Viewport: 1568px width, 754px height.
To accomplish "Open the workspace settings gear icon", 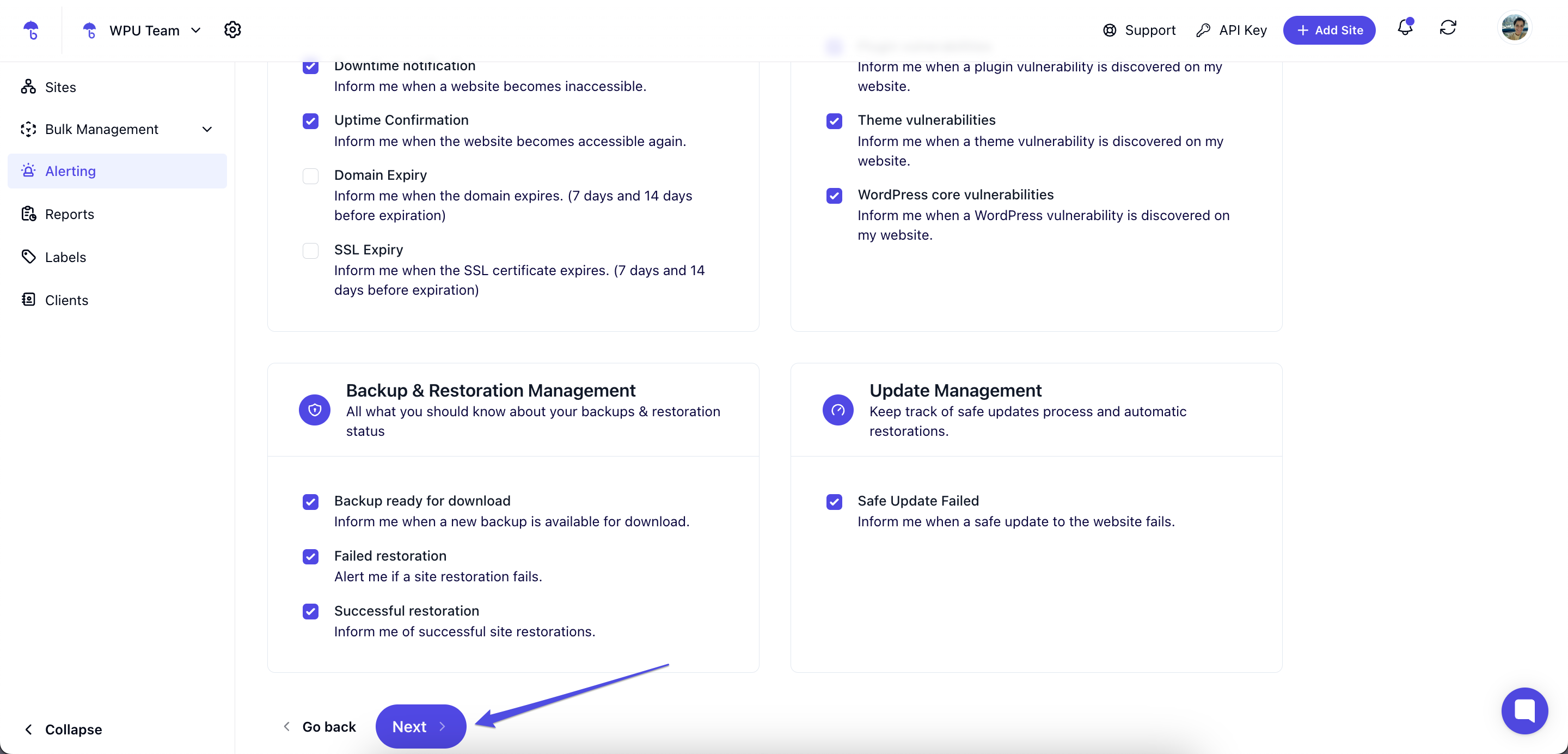I will [232, 30].
